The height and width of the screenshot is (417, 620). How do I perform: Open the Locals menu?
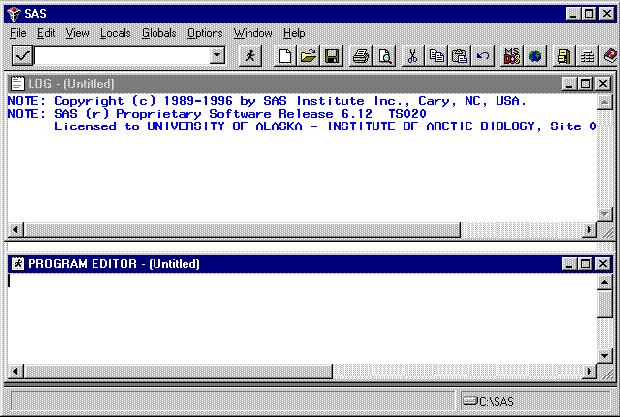[115, 33]
